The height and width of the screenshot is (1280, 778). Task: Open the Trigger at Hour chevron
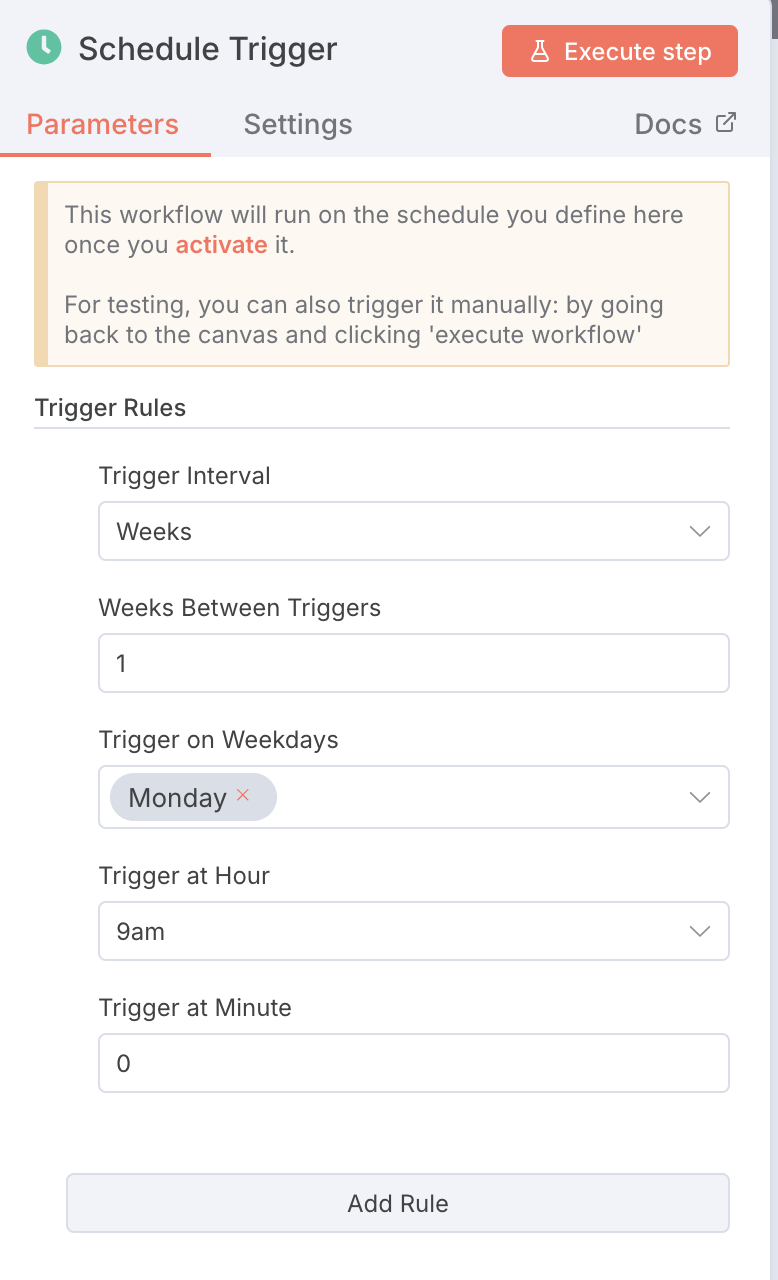[x=700, y=931]
